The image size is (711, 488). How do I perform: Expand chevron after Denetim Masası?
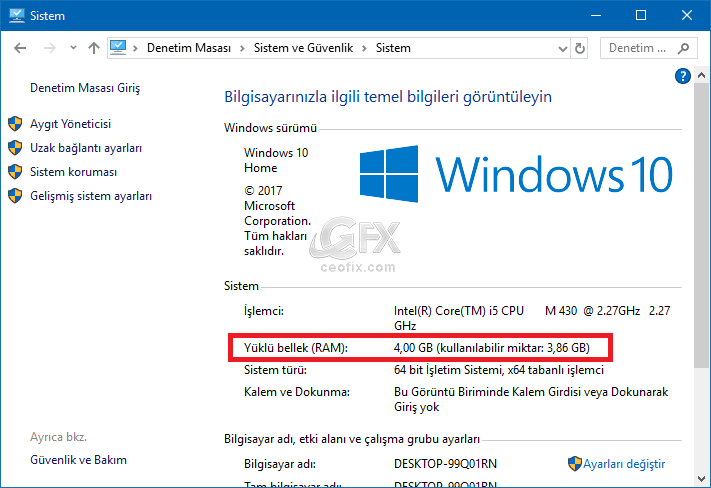(x=242, y=48)
